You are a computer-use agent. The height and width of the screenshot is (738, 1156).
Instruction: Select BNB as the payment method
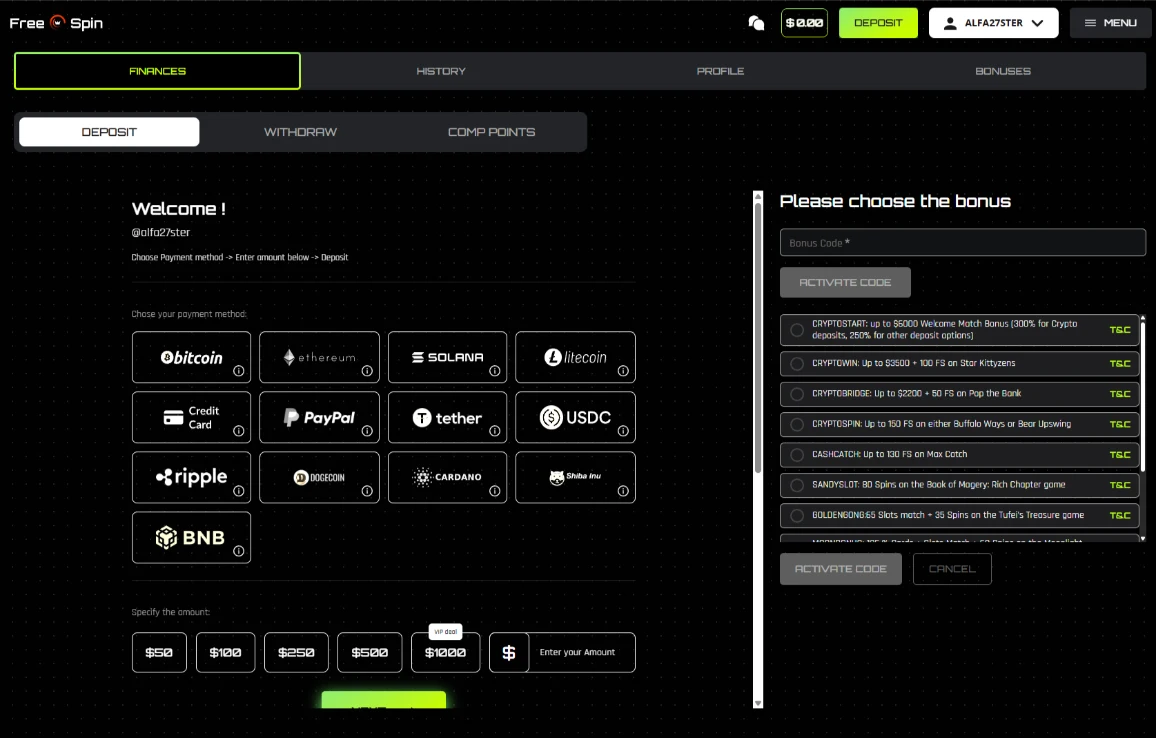(x=191, y=537)
